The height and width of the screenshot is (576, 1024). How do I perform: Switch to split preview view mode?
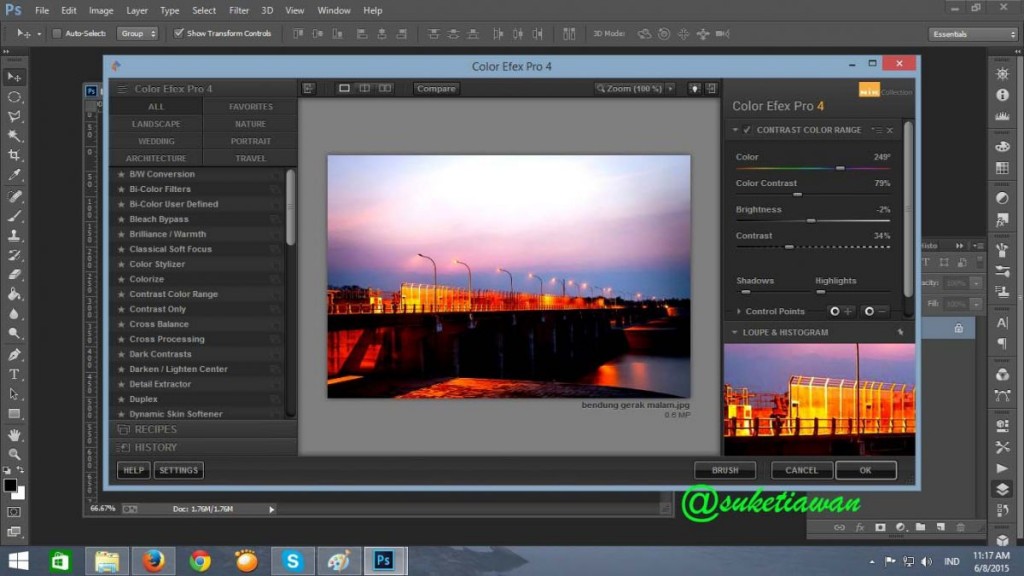pos(365,88)
